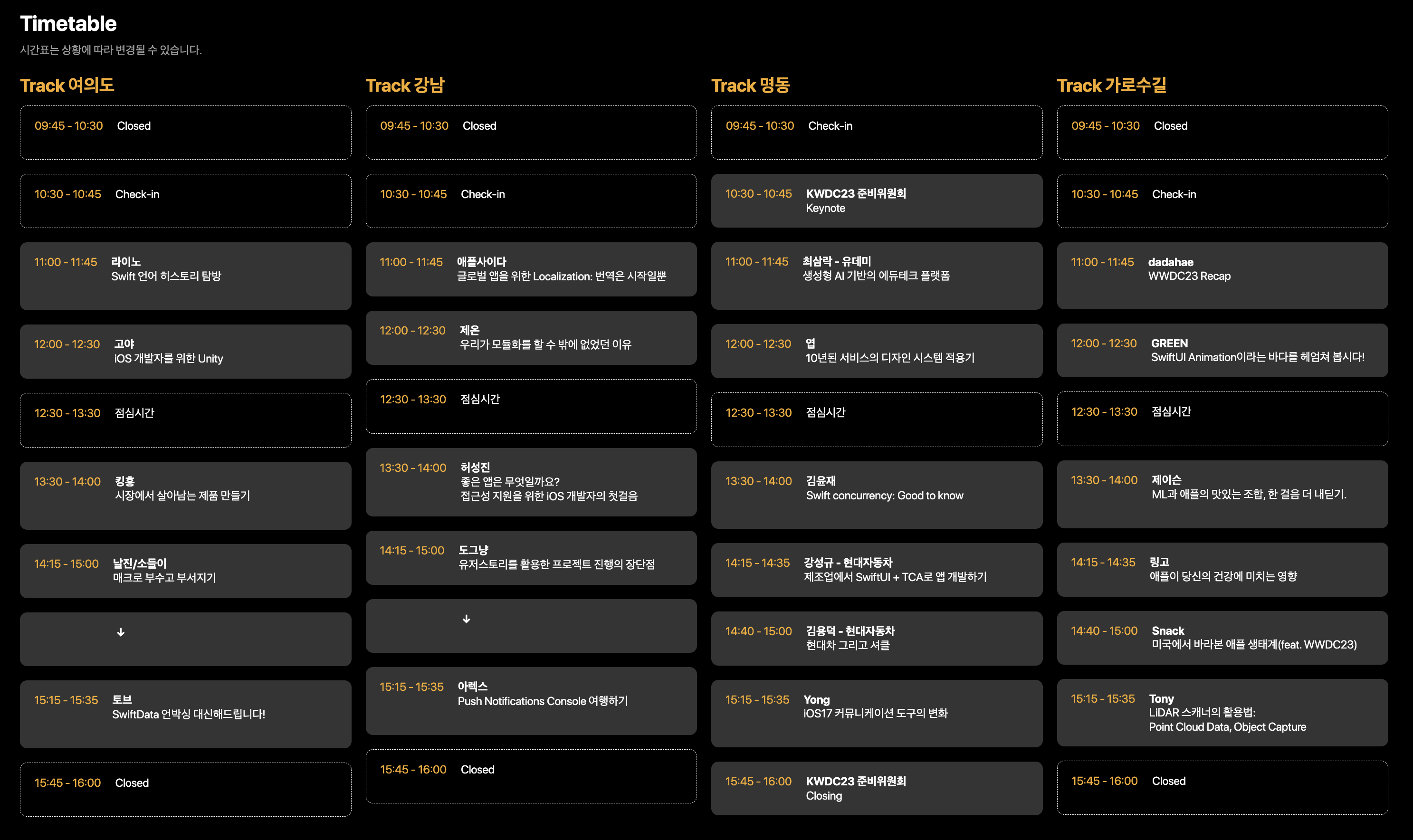Select the Track 강남 heading
Screen dimensions: 1413x840
coord(405,86)
